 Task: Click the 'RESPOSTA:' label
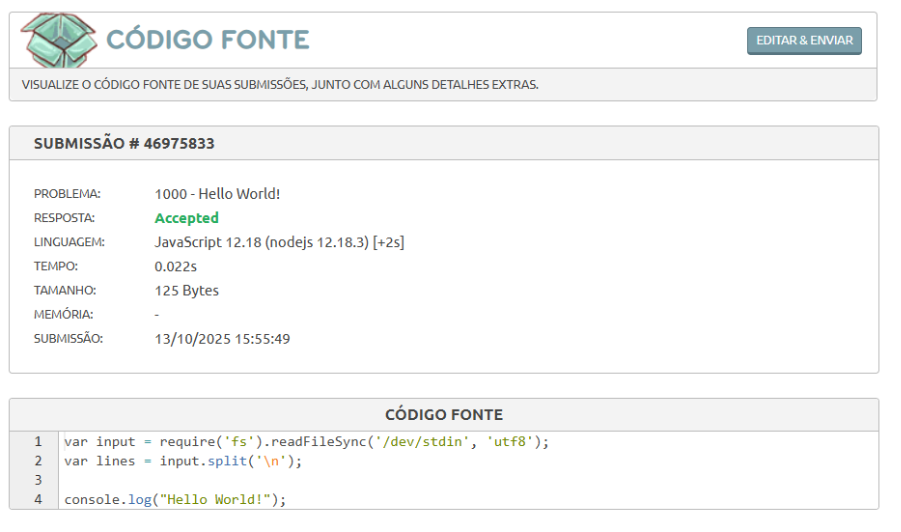tap(64, 218)
